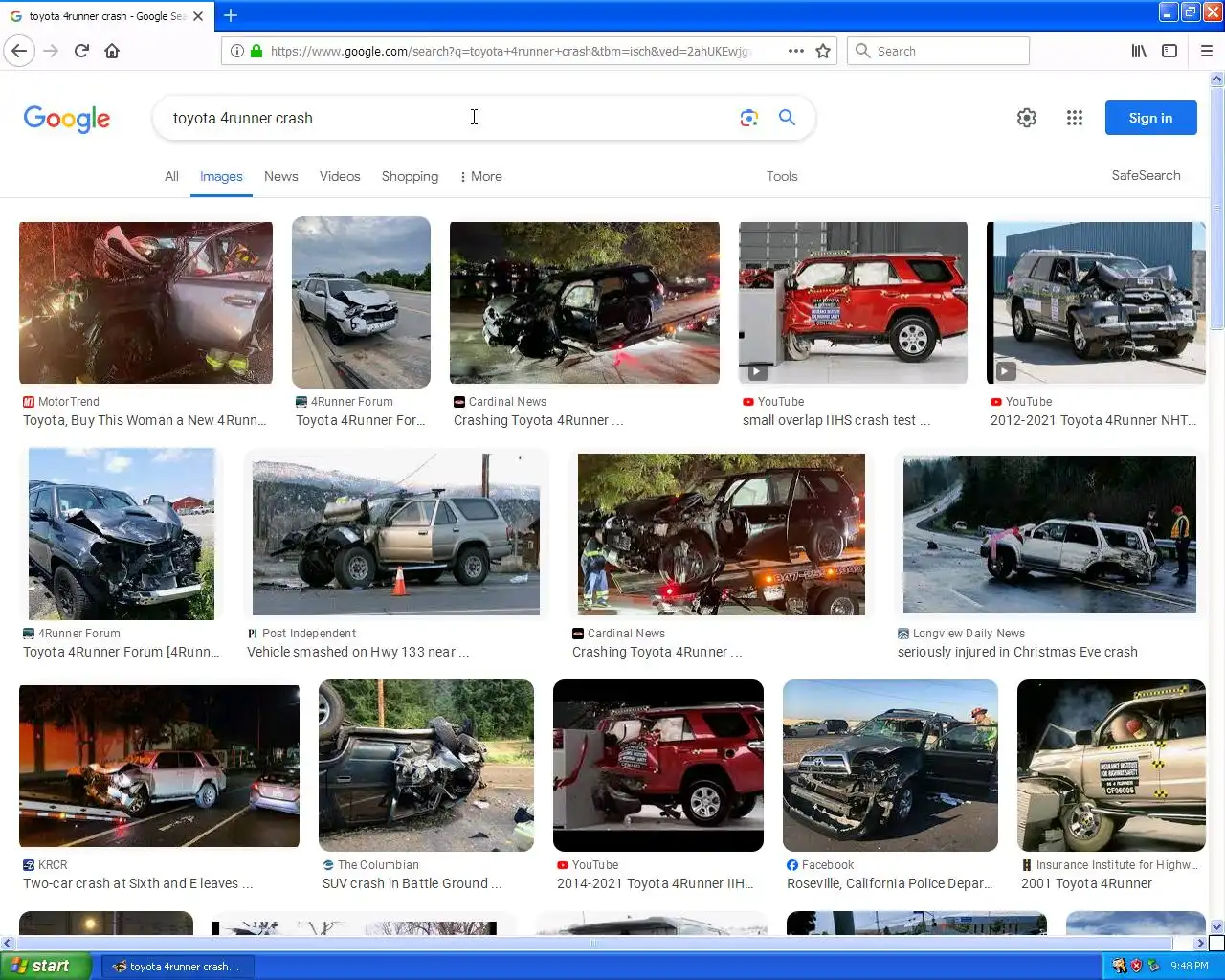Open the 2012-2021 NHTSA crash video thumbnail

(x=1096, y=302)
